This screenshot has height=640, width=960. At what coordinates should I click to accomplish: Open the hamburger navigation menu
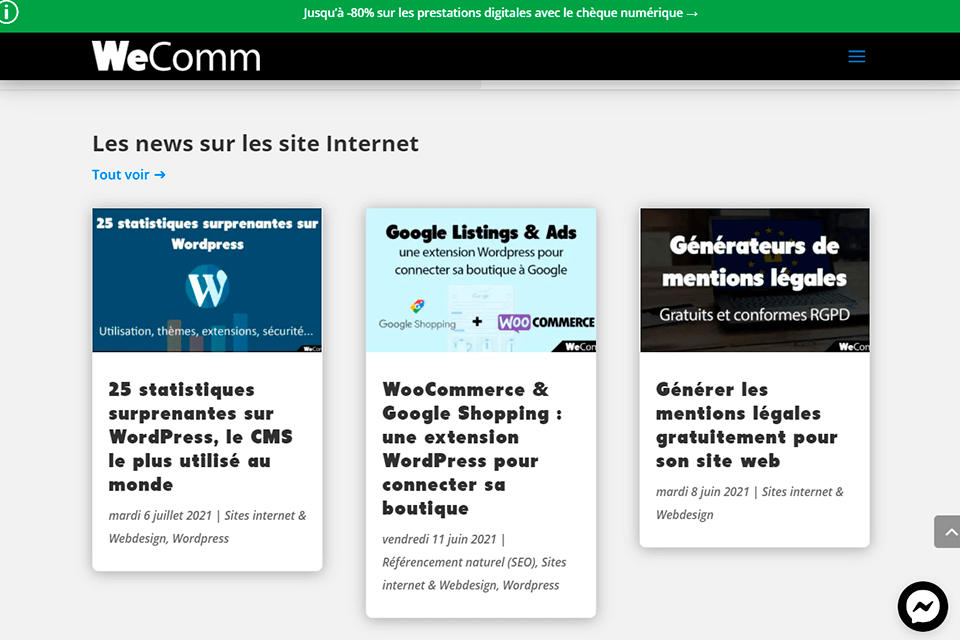857,56
